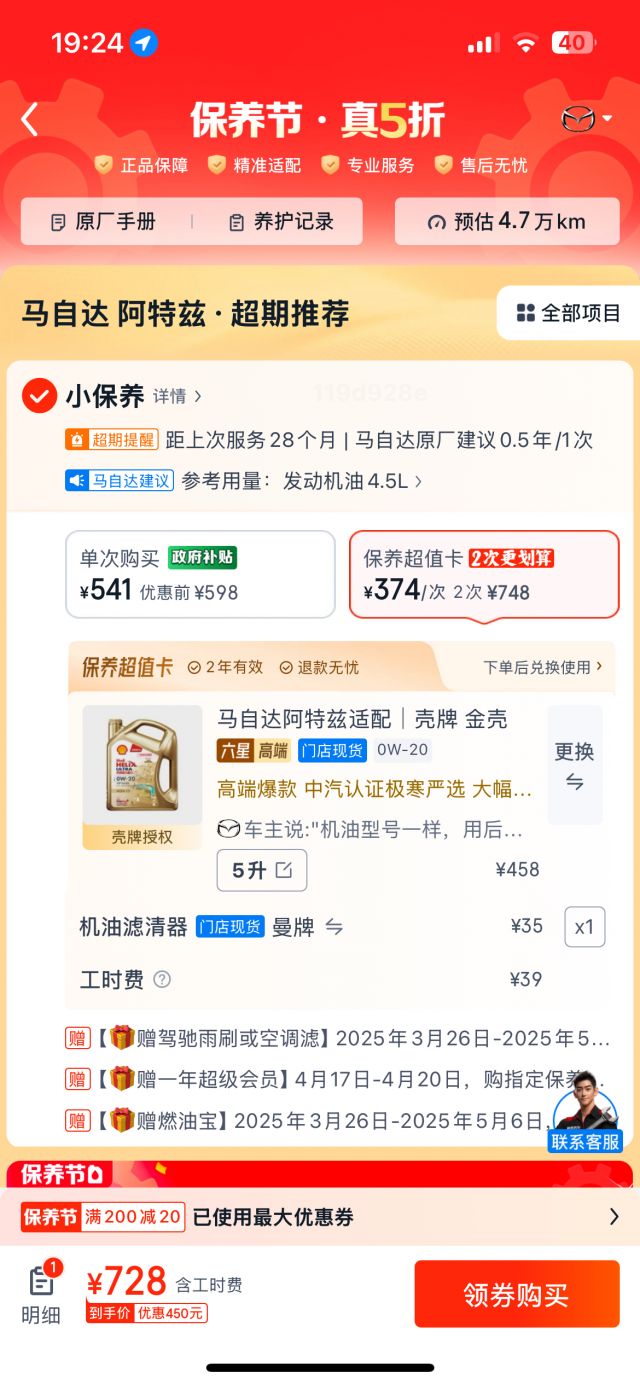Open 明细 price breakdown icon
The height and width of the screenshot is (1385, 640).
[x=41, y=1292]
